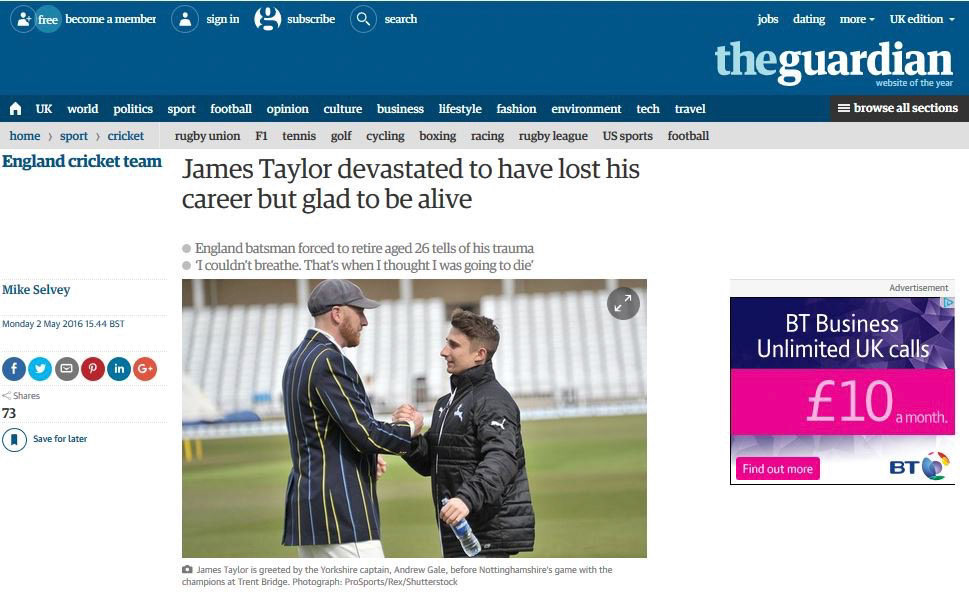Open the England cricket team topic link
Viewport: 969px width, 599px height.
pos(82,161)
